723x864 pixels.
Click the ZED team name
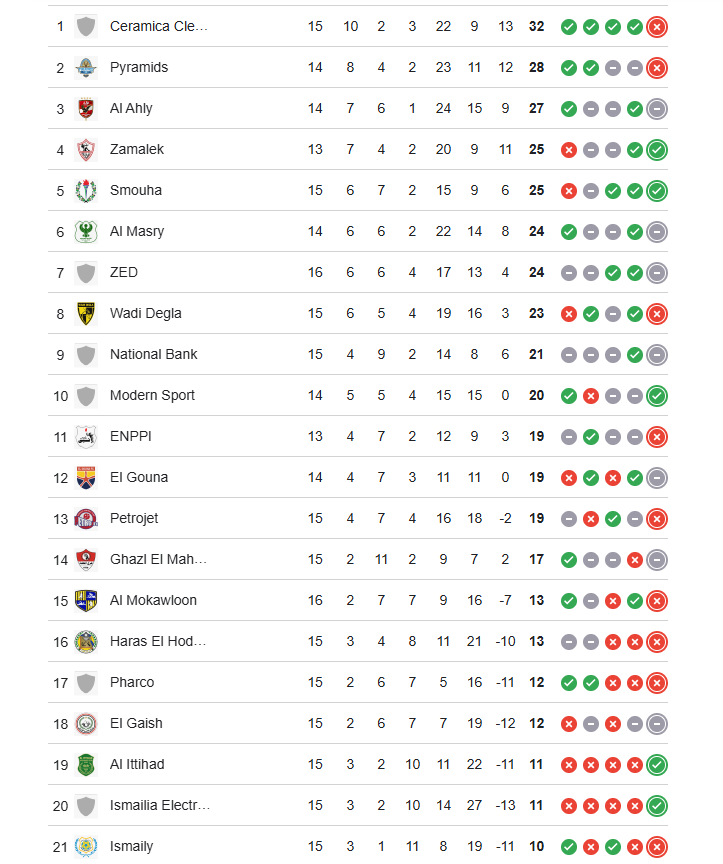pos(124,273)
